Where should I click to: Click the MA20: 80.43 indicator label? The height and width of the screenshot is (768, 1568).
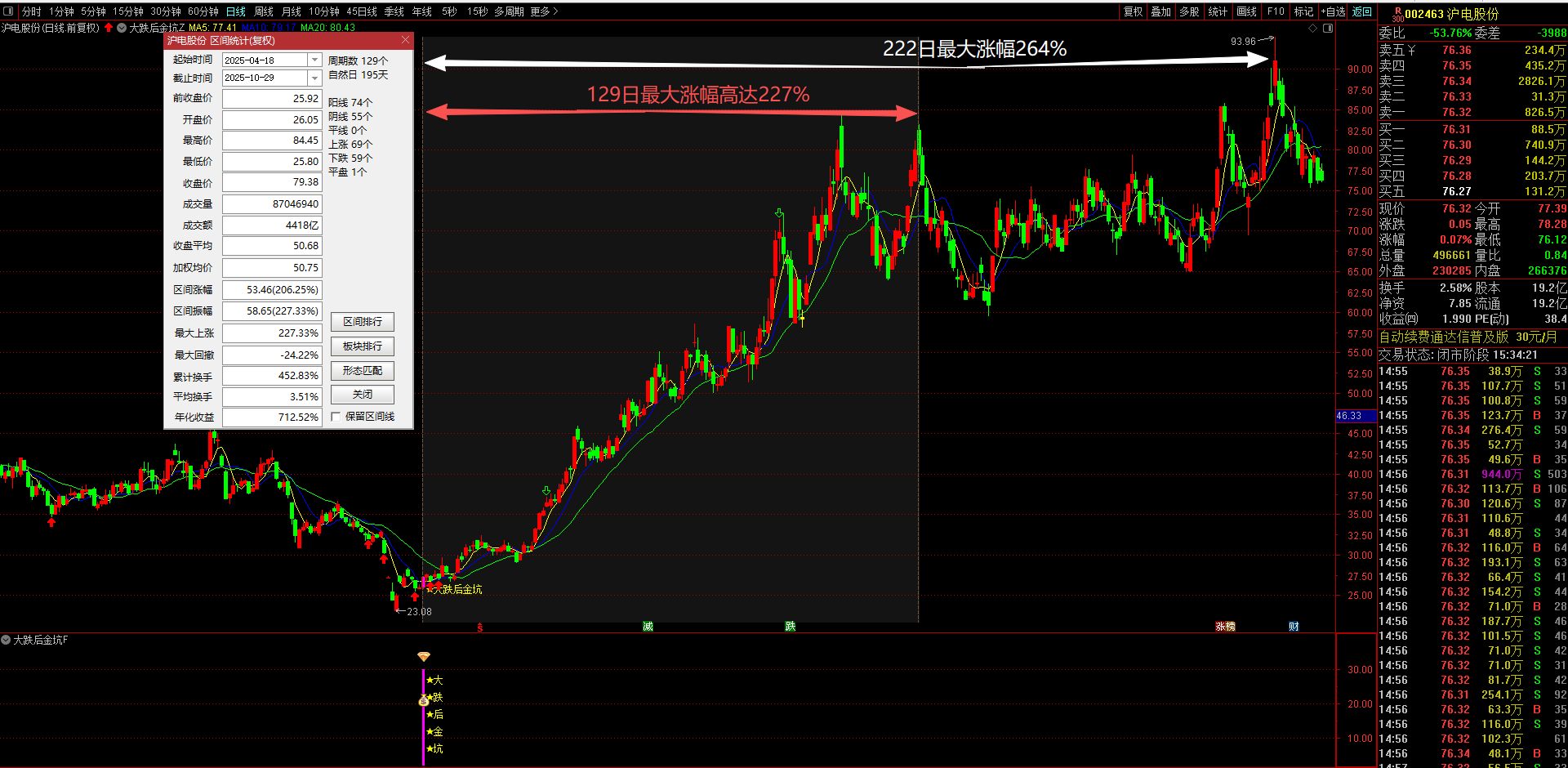point(327,28)
